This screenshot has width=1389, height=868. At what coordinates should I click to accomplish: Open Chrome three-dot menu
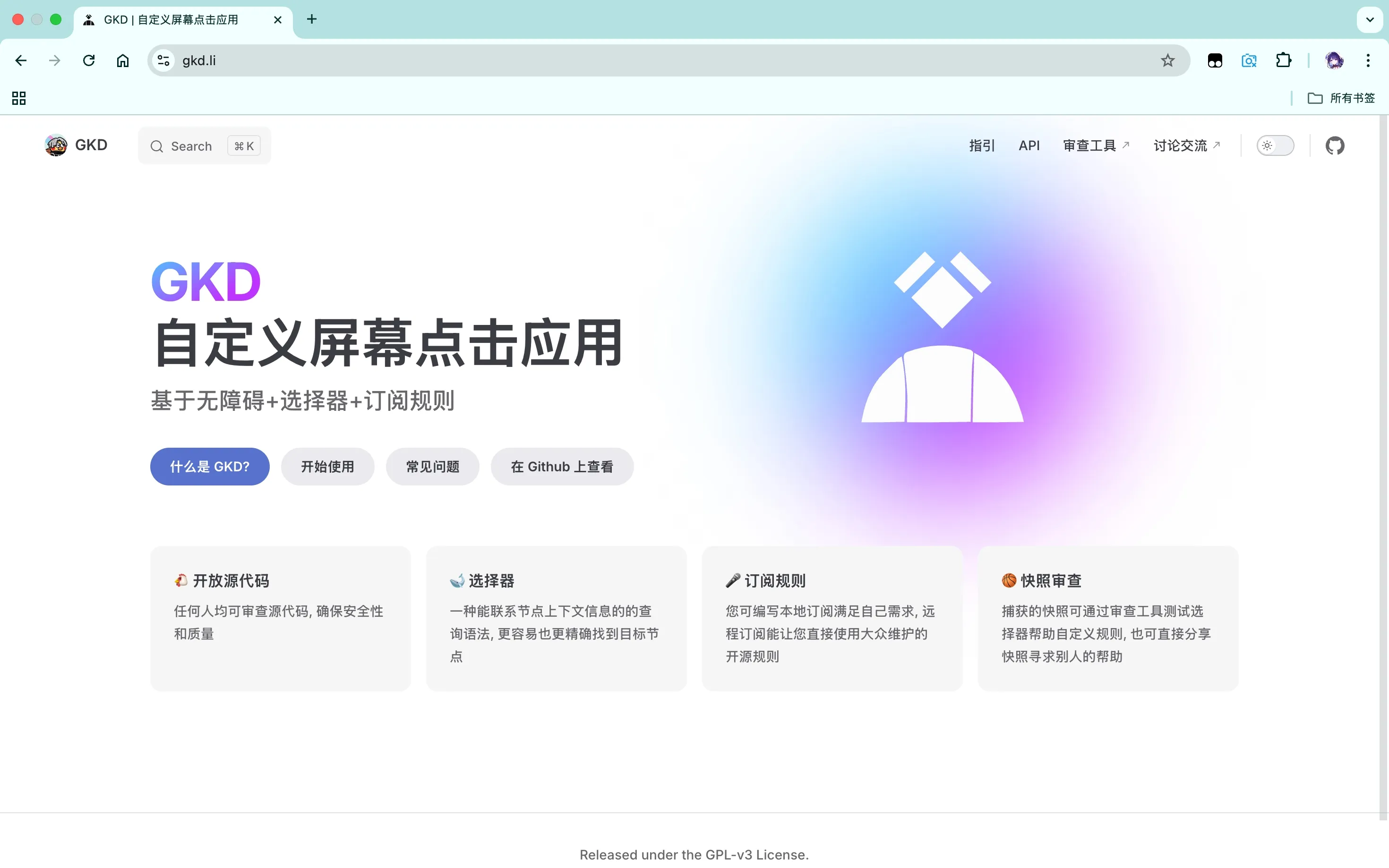(x=1368, y=61)
